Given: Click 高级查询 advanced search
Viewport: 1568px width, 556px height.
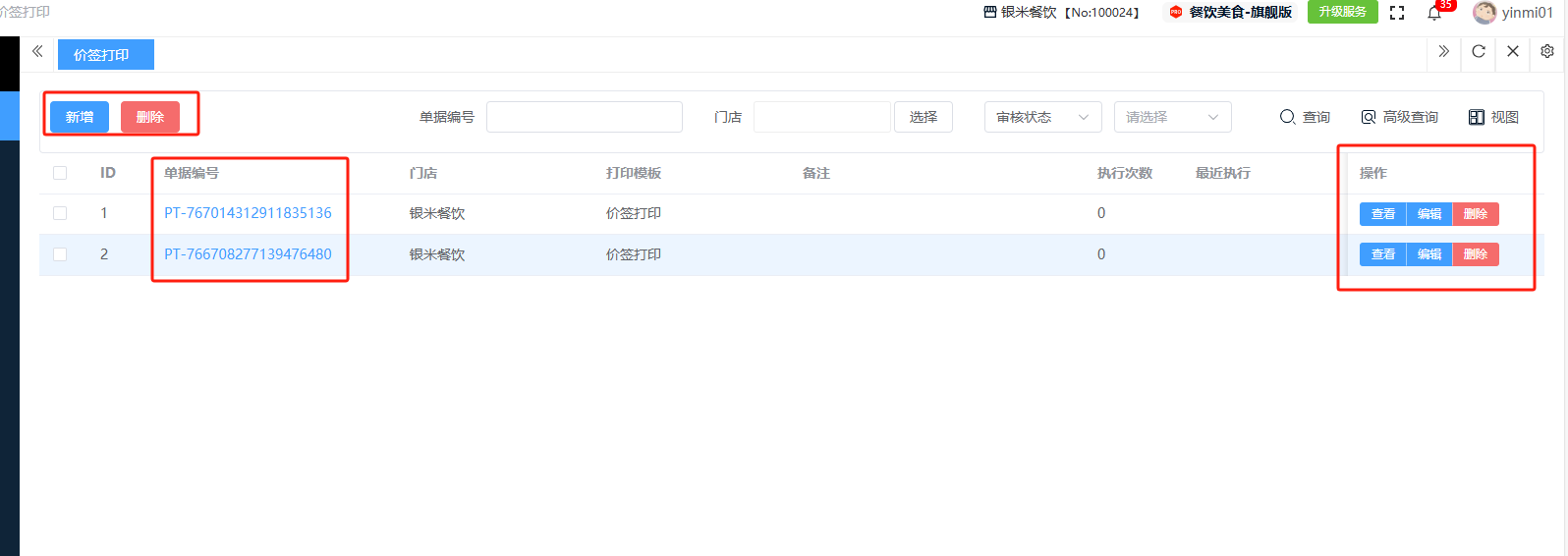Looking at the screenshot, I should [1399, 117].
